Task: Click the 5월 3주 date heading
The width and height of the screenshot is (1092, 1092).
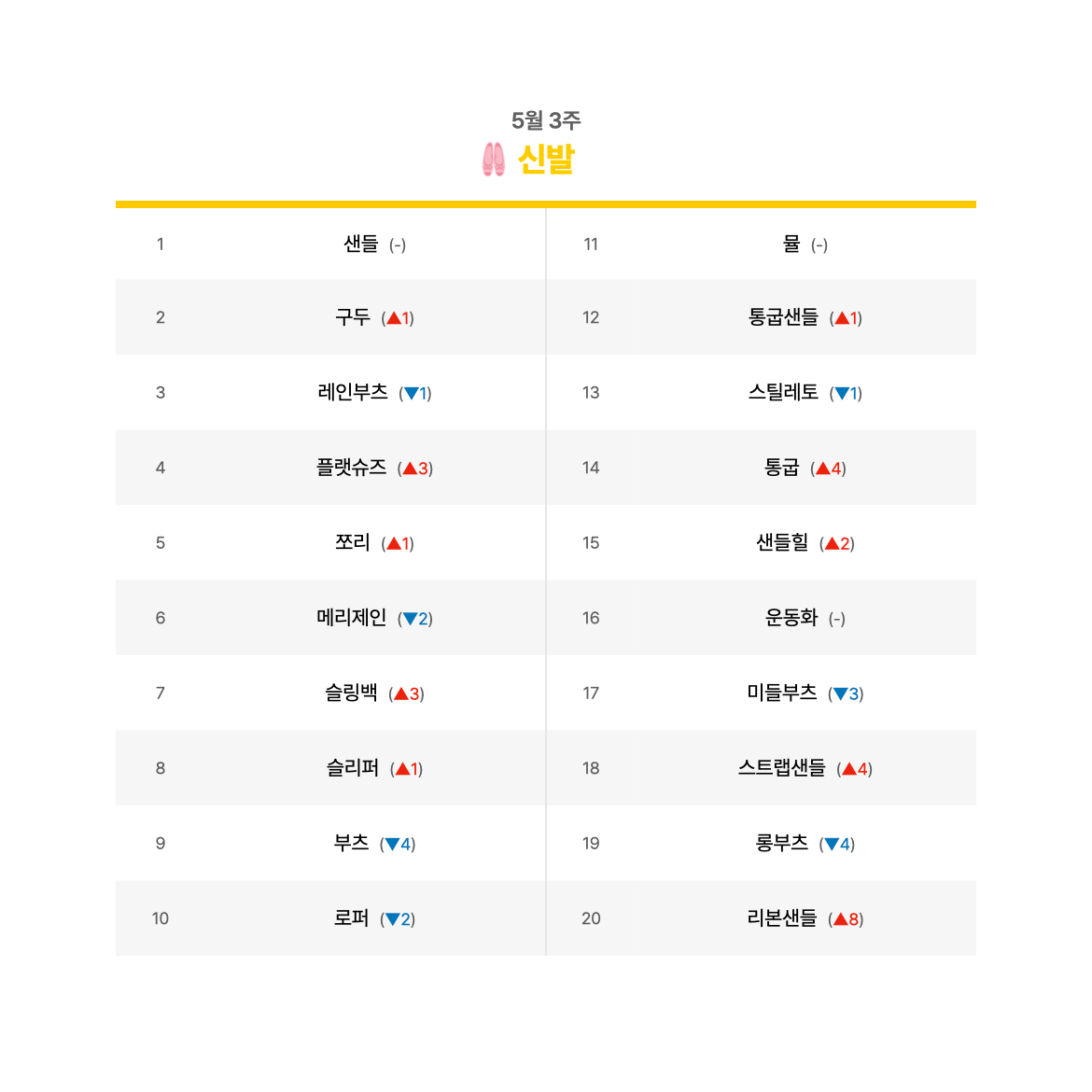Action: 546,120
